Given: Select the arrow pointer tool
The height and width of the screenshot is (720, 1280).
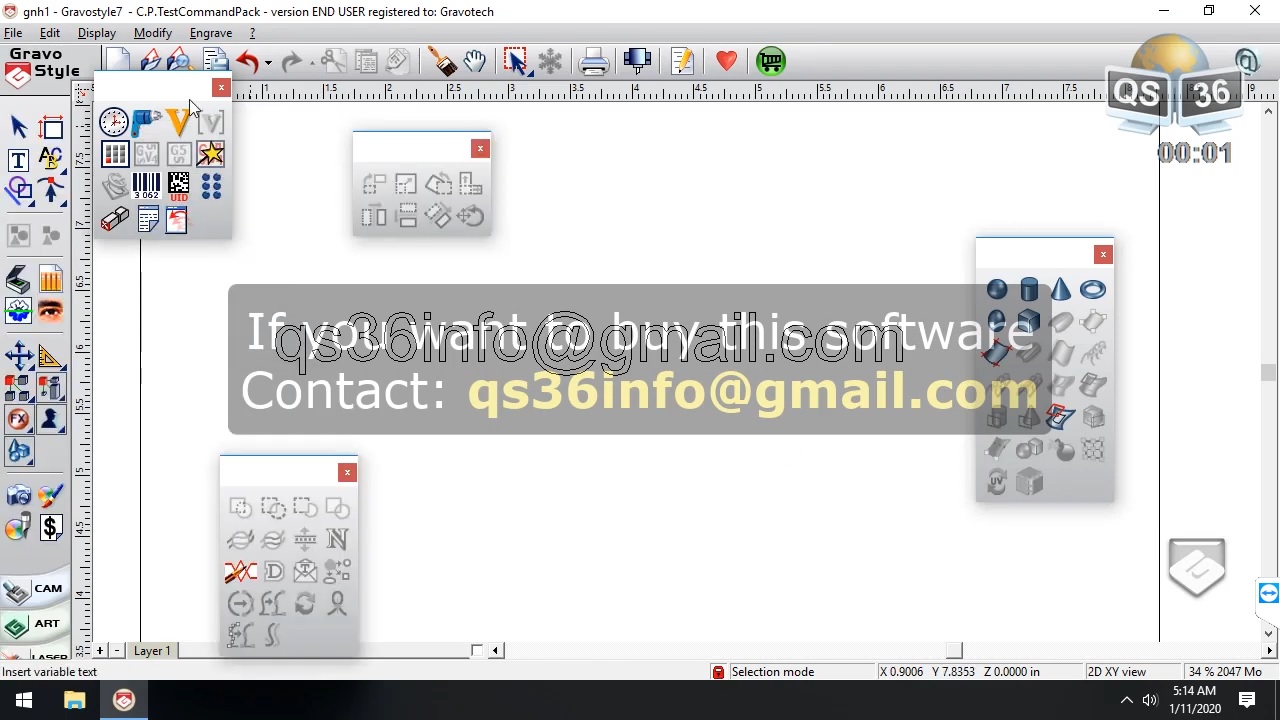Looking at the screenshot, I should (x=18, y=126).
